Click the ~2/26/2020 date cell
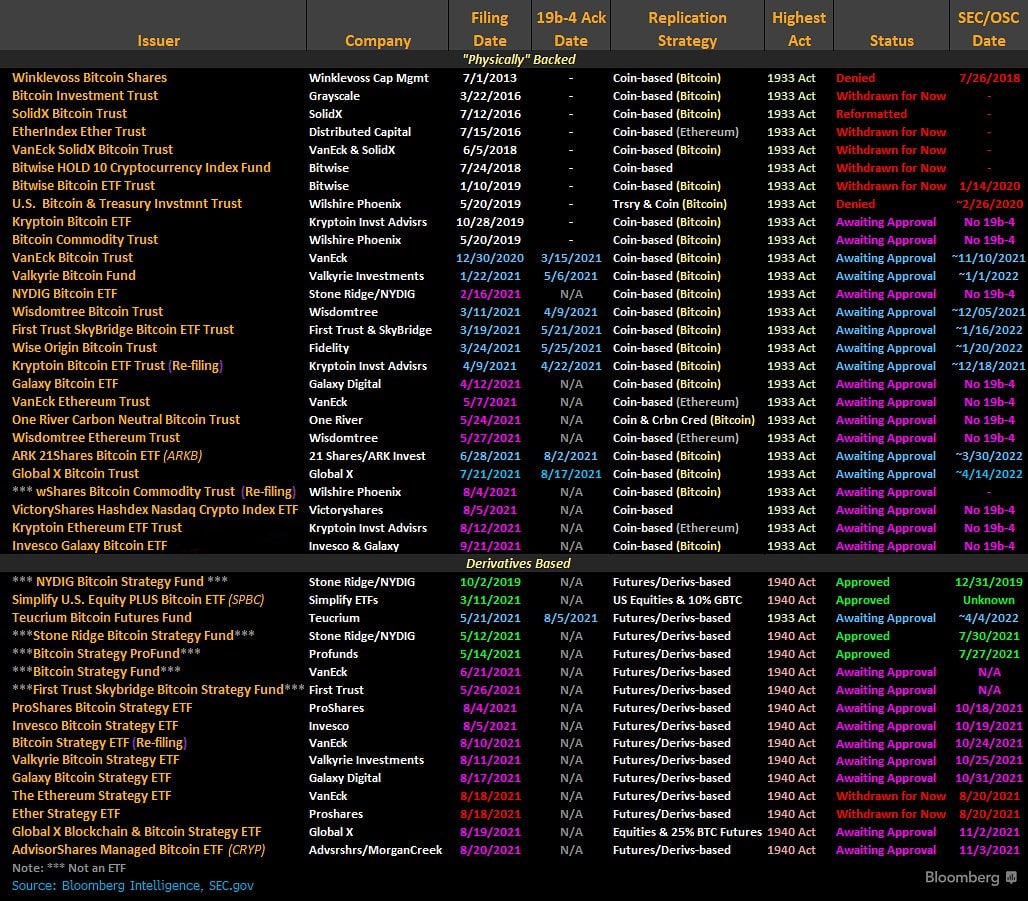The image size is (1028, 901). (989, 204)
